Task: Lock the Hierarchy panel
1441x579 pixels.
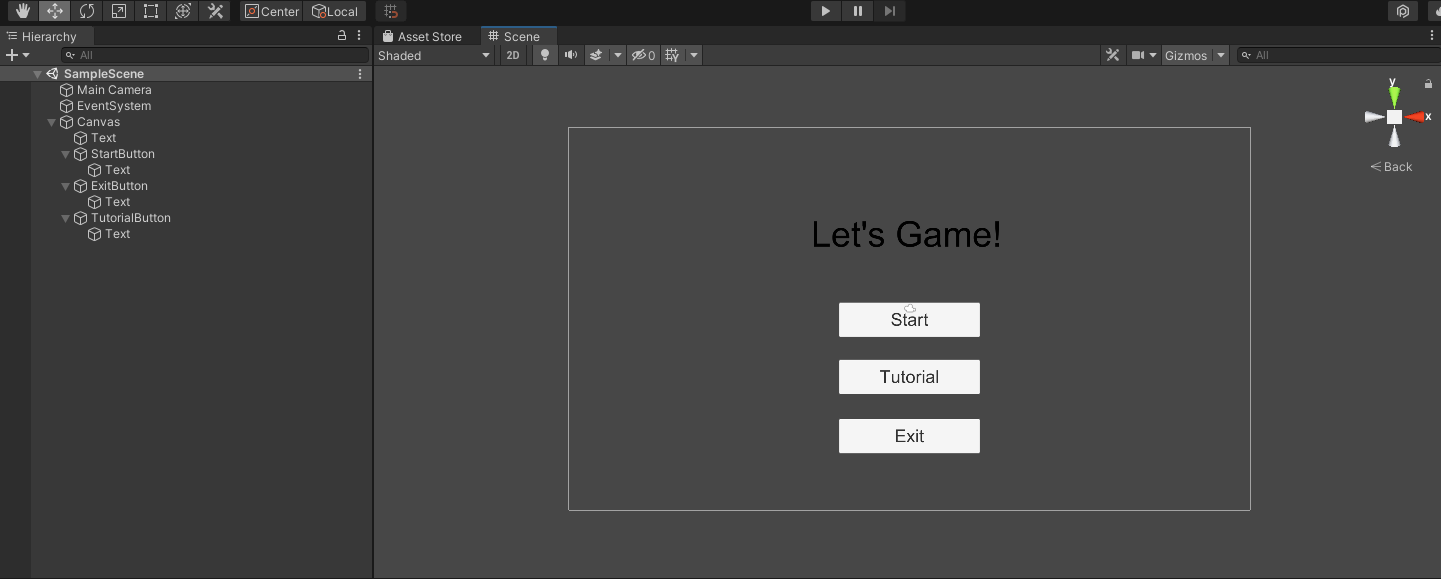Action: (342, 35)
